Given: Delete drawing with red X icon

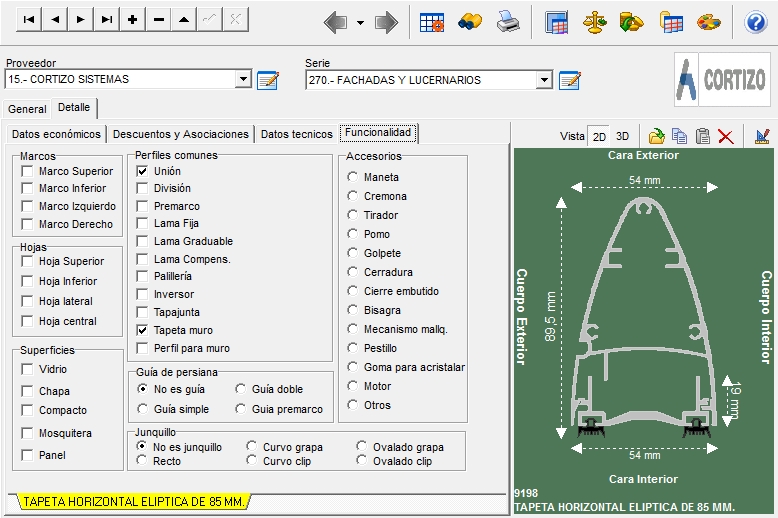Looking at the screenshot, I should [725, 136].
